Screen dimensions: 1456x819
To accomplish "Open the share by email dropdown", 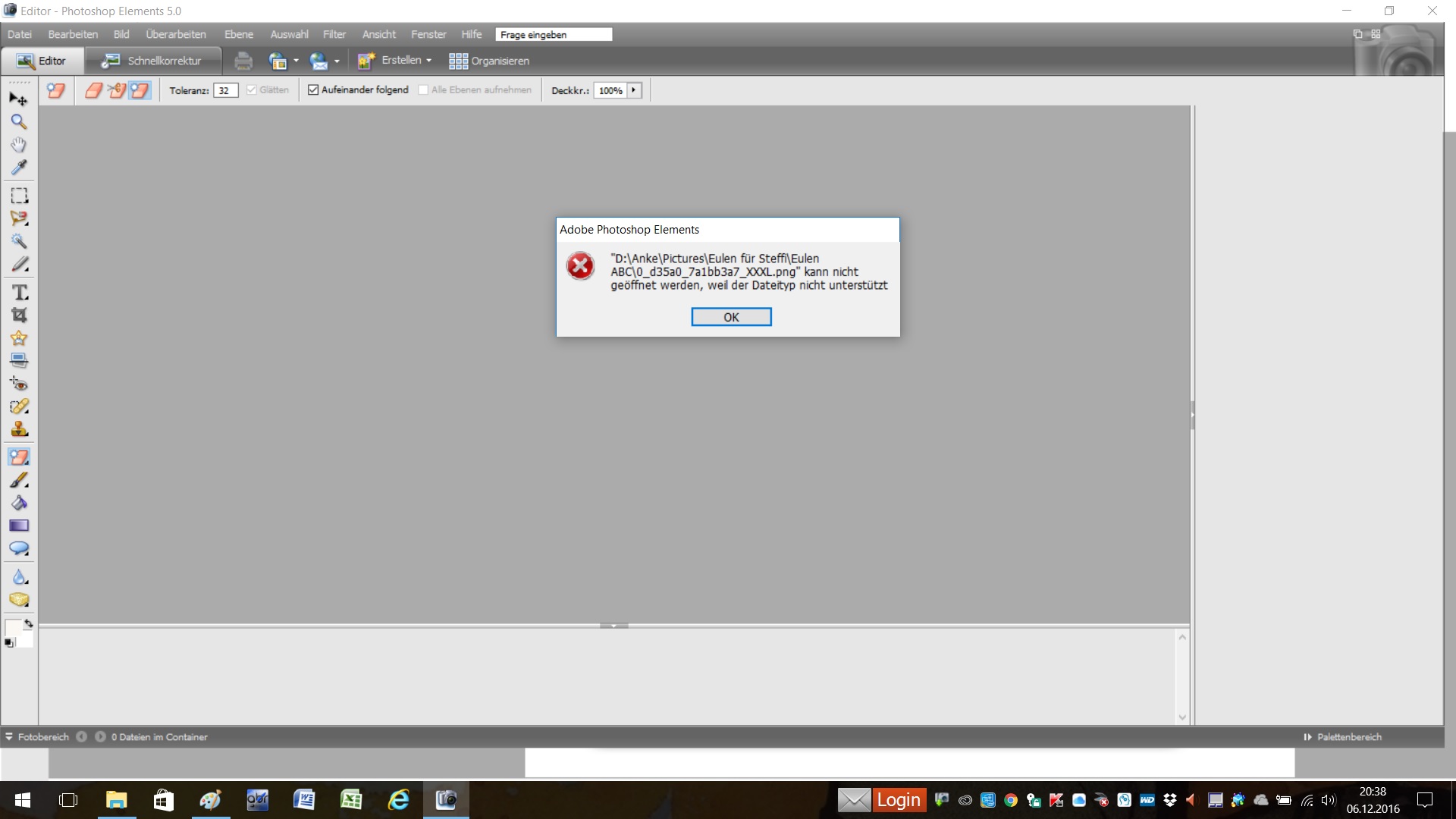I will coord(337,61).
